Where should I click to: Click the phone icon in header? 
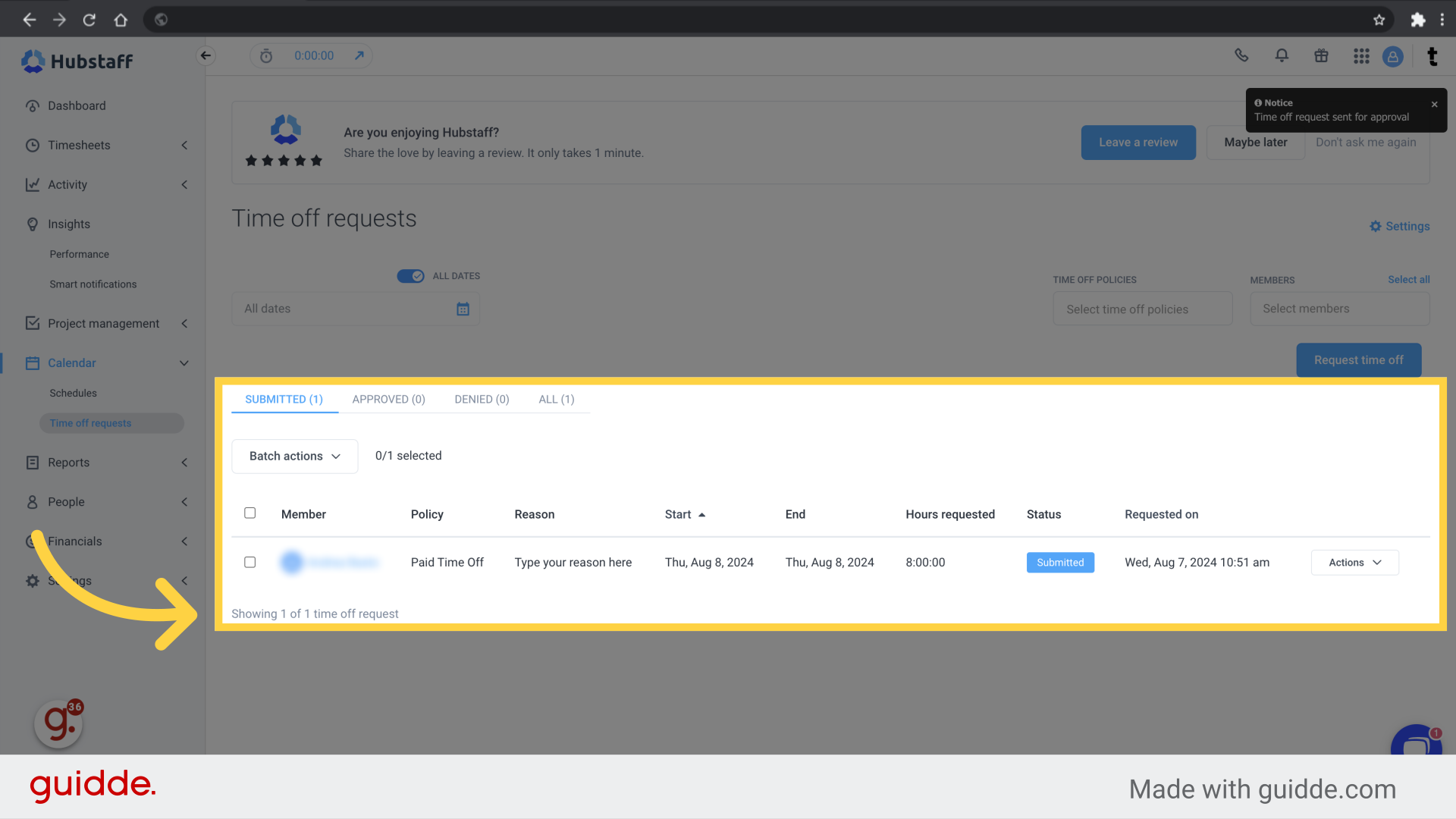(x=1241, y=55)
